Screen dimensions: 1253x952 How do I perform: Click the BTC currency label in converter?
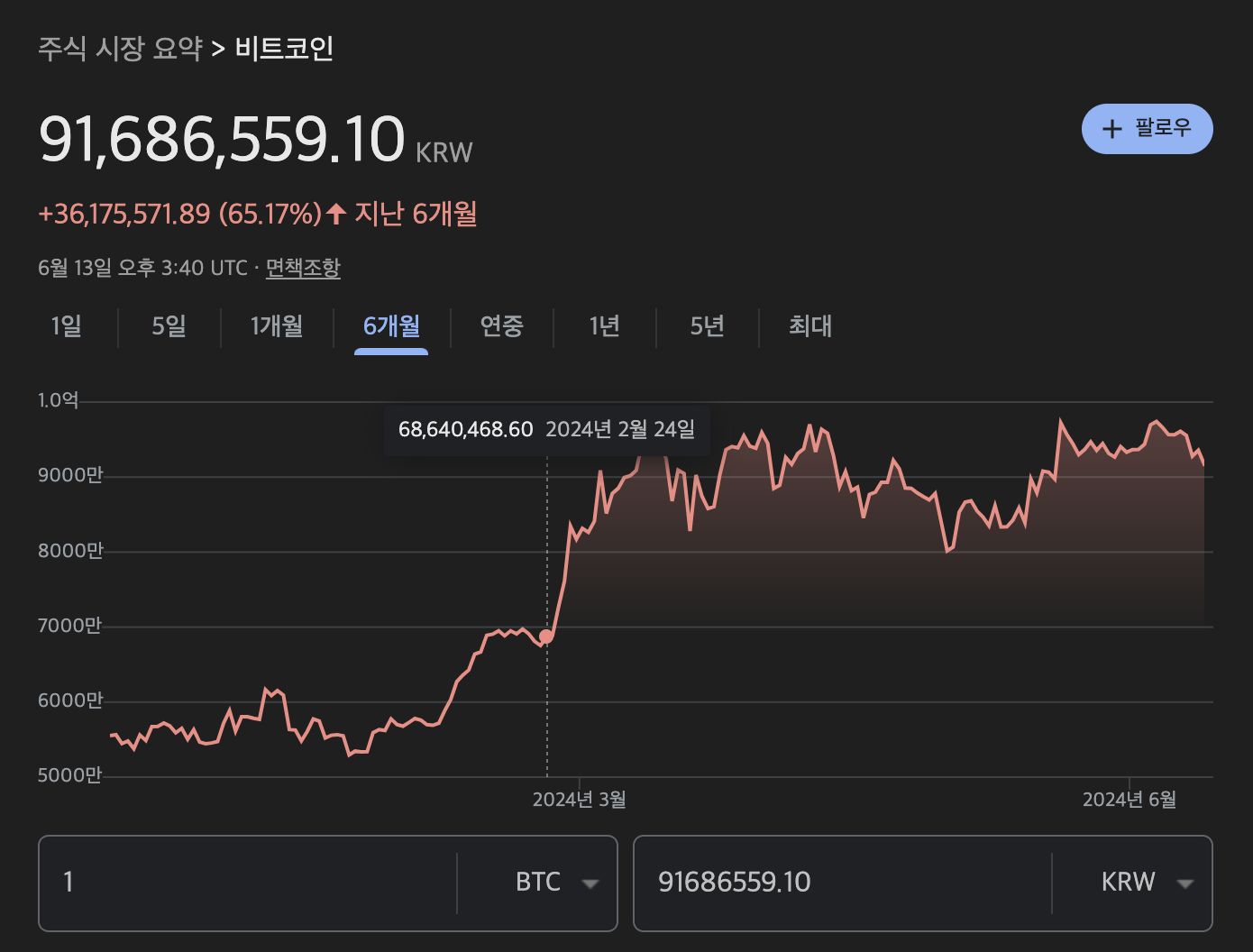[538, 883]
